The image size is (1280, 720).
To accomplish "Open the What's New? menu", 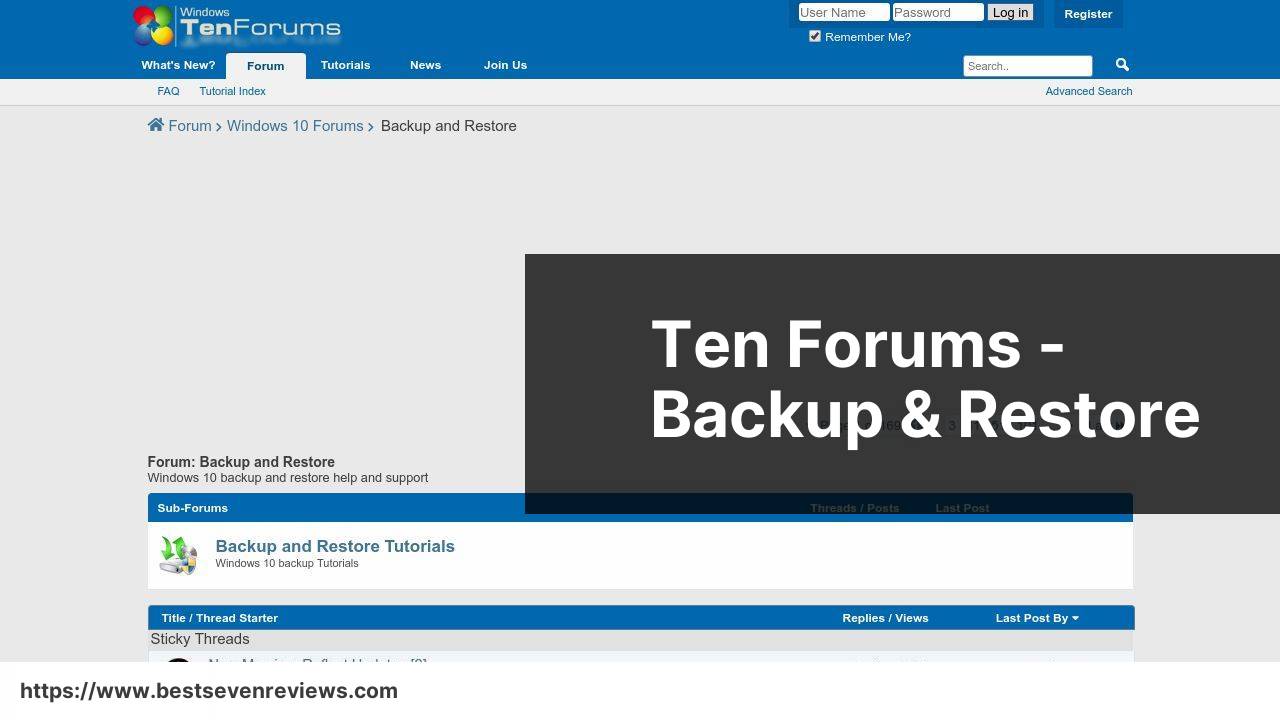I will (178, 65).
